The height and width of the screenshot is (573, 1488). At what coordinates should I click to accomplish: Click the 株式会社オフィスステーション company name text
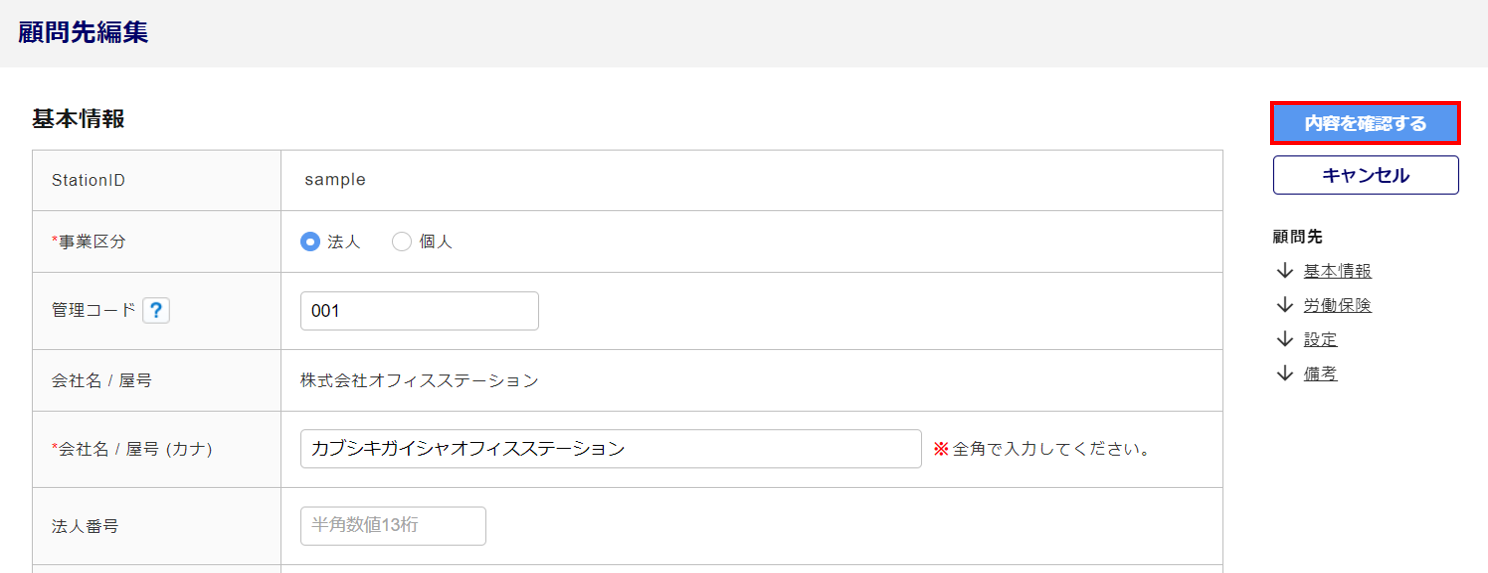[419, 380]
